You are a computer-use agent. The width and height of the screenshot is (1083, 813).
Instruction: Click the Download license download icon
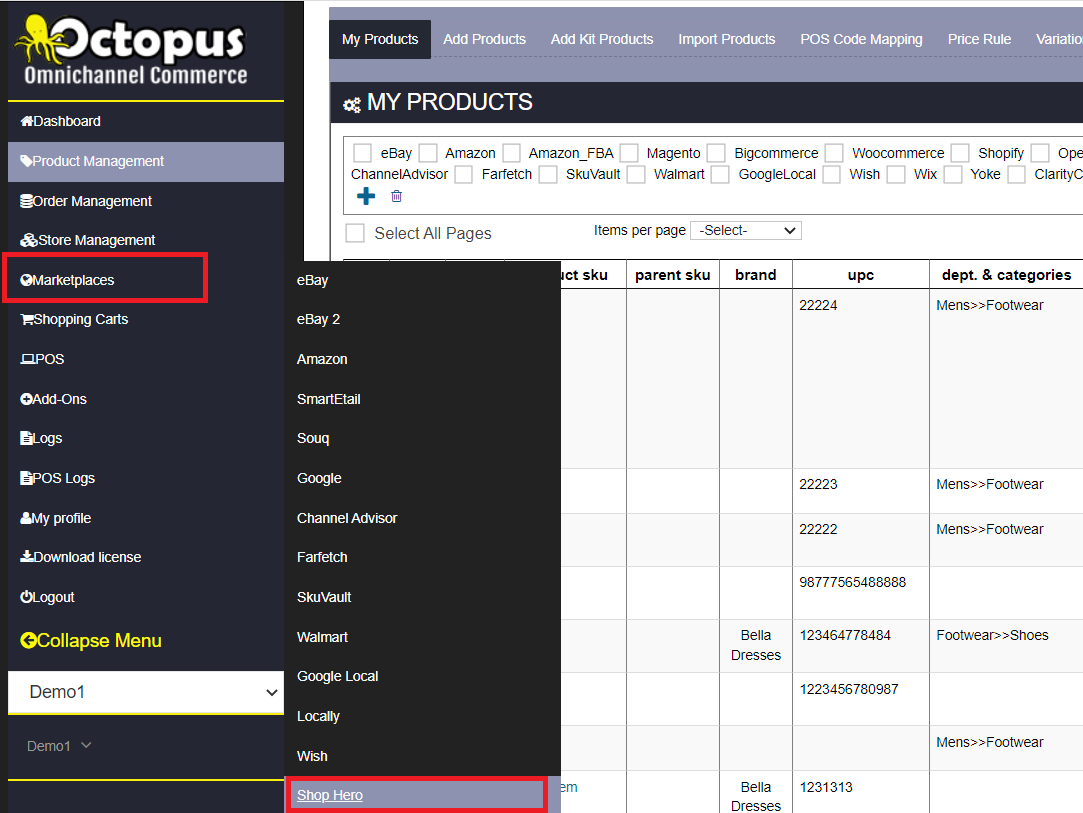pyautogui.click(x=27, y=557)
